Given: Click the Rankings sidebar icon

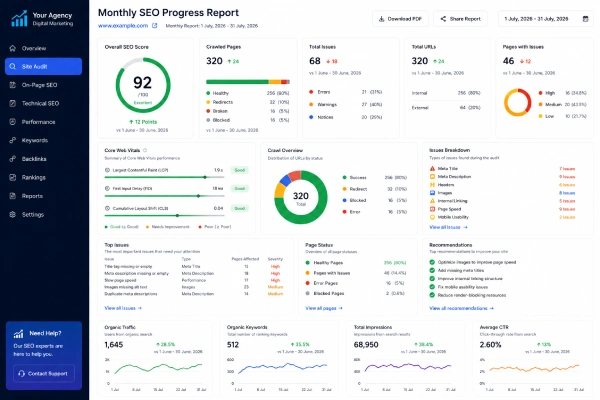Looking at the screenshot, I should [13, 177].
